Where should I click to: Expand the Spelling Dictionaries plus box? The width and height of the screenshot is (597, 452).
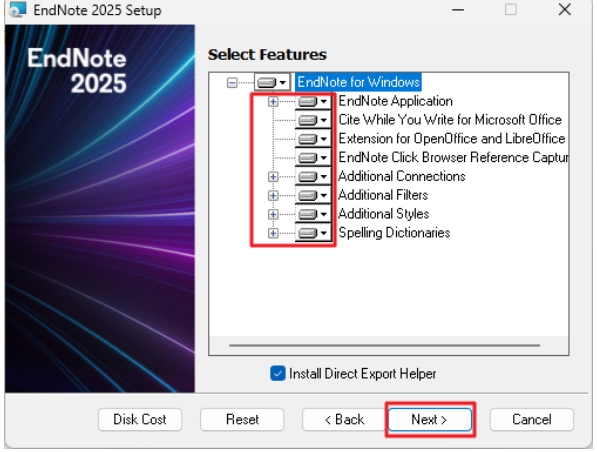click(273, 233)
